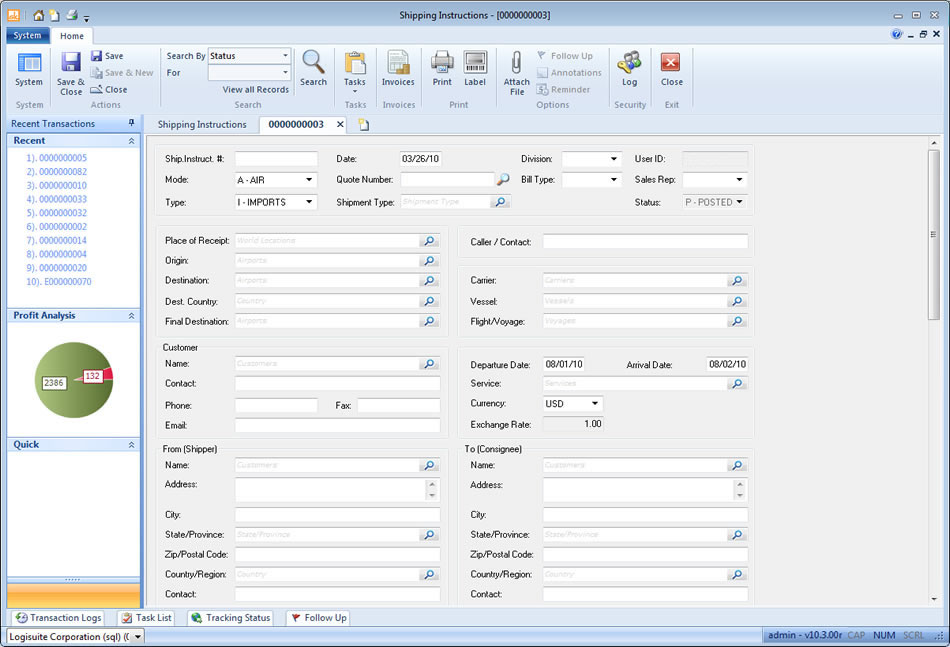Click the Search magnifier ribbon icon

click(313, 64)
